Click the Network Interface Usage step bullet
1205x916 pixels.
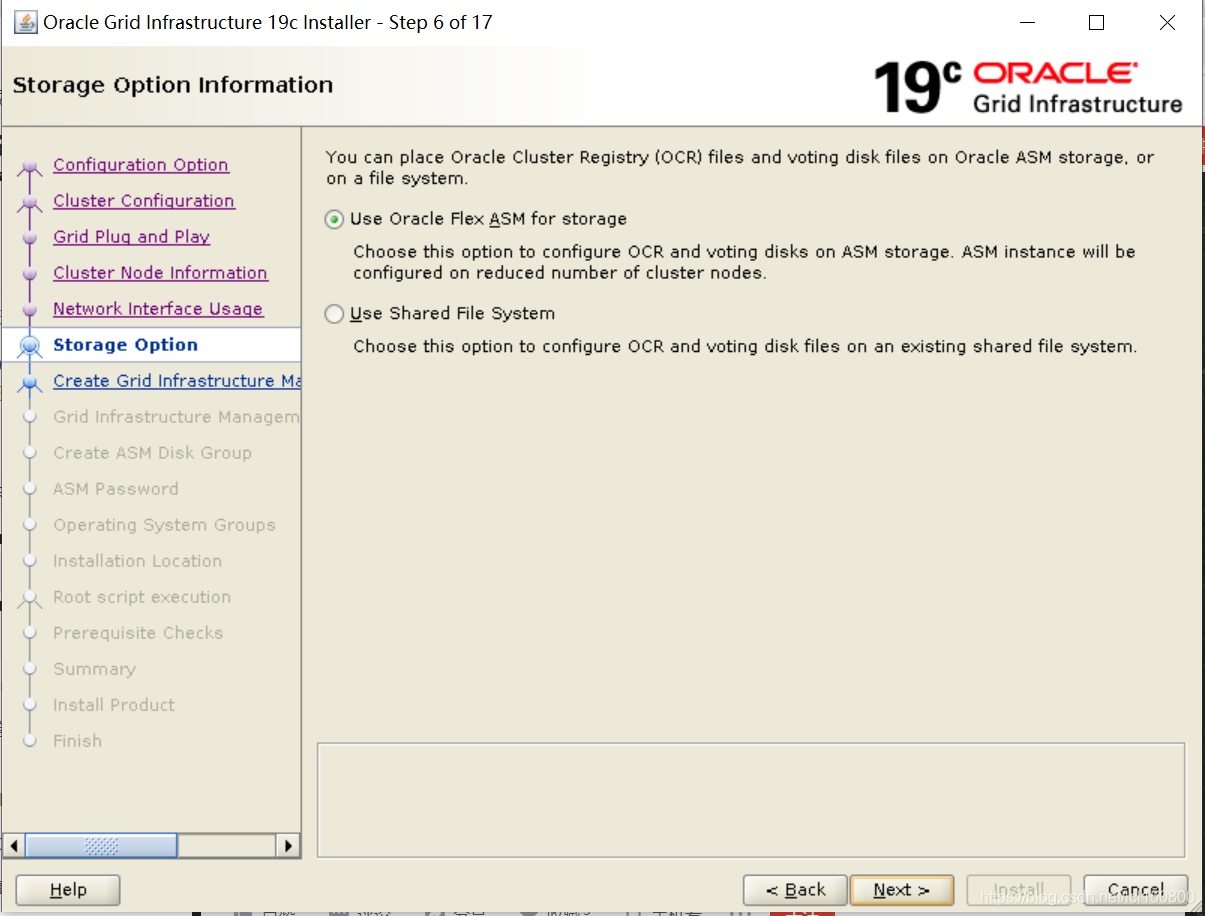31,309
